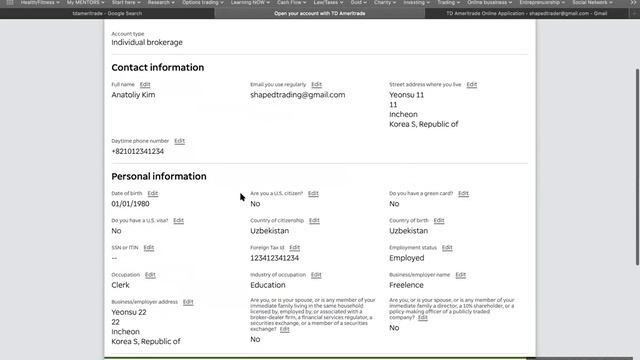The image size is (640, 360).
Task: Edit the daytime phone number
Action: 179,141
